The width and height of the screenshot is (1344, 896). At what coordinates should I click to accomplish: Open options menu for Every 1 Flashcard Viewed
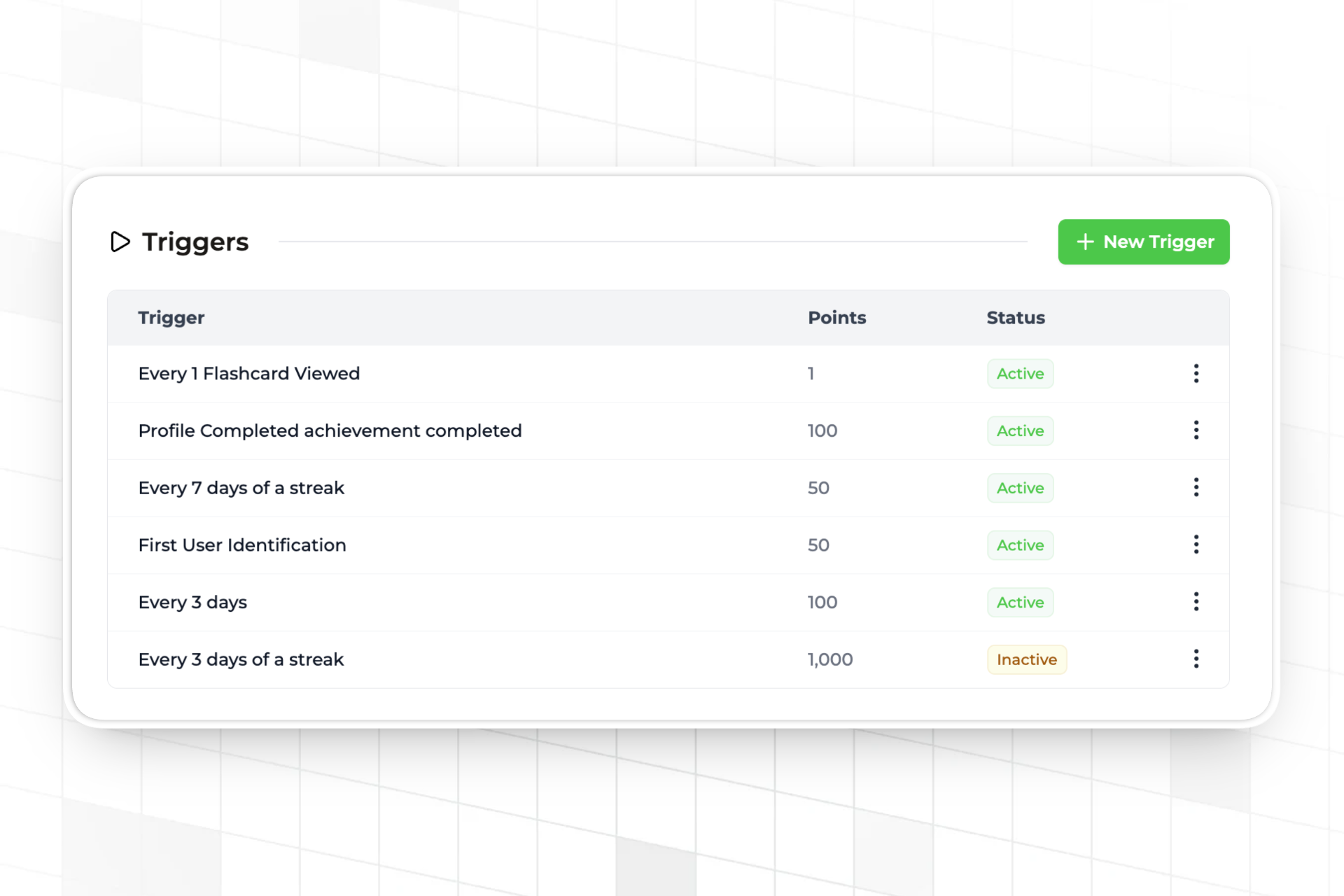tap(1196, 373)
